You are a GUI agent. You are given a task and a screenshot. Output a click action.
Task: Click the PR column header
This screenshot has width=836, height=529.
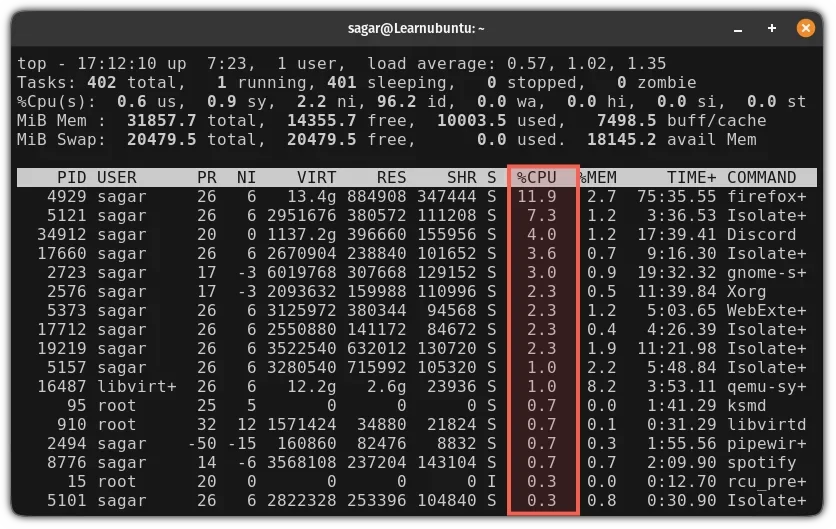pyautogui.click(x=207, y=178)
